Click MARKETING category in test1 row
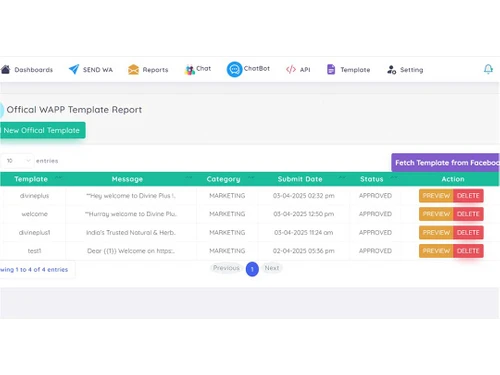Viewport: 500px width, 375px height. (227, 251)
